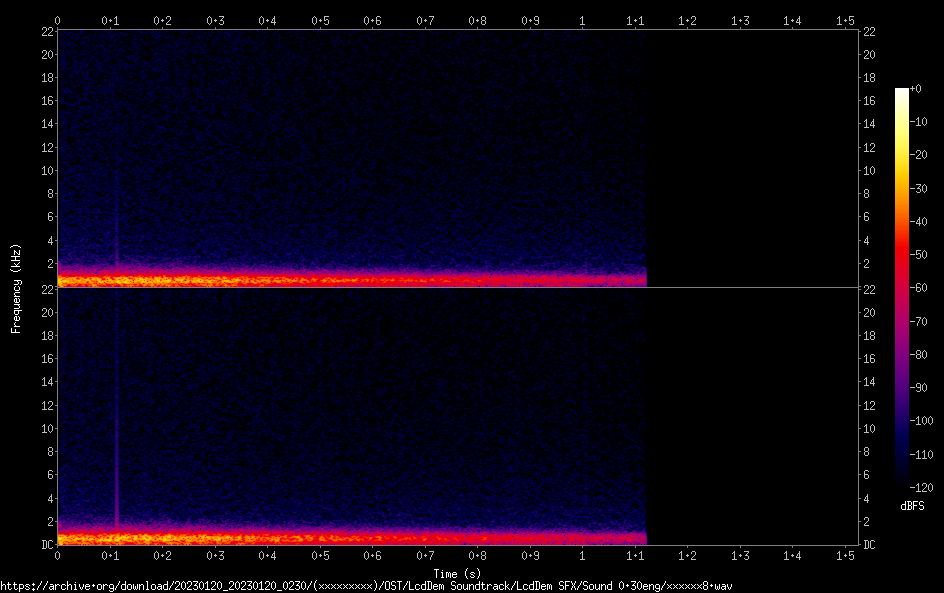Click the -60 label on the color scale

(x=925, y=287)
